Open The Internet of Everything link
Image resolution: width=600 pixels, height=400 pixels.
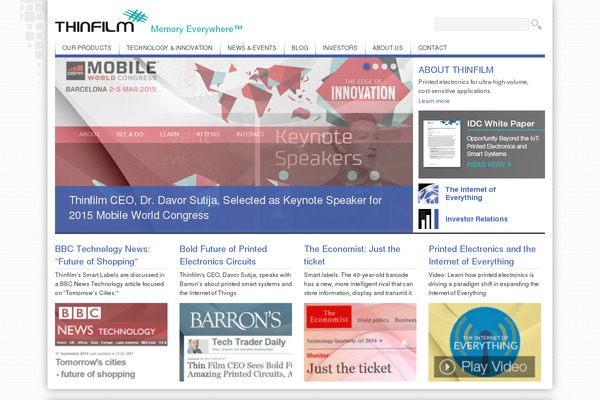click(x=470, y=194)
